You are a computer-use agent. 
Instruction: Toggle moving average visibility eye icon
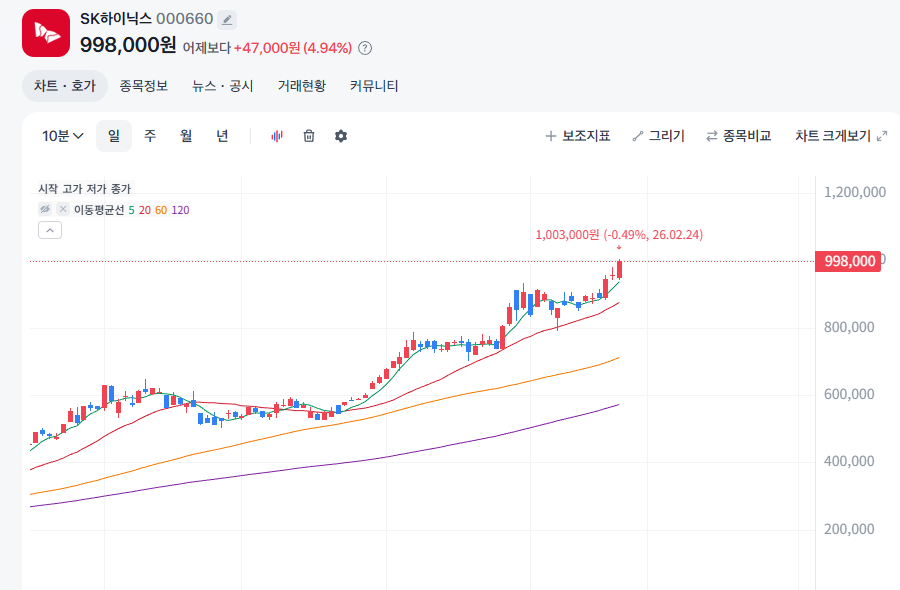(45, 209)
